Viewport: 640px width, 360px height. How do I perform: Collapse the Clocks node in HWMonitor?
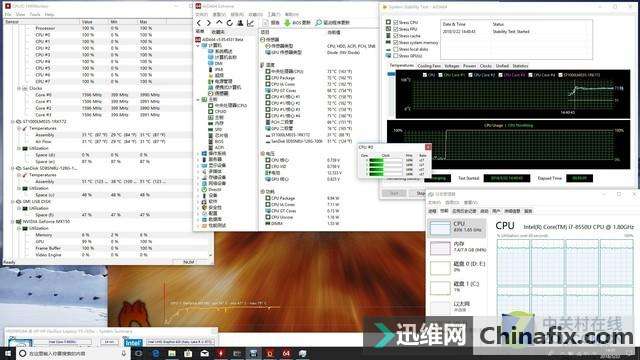click(19, 88)
